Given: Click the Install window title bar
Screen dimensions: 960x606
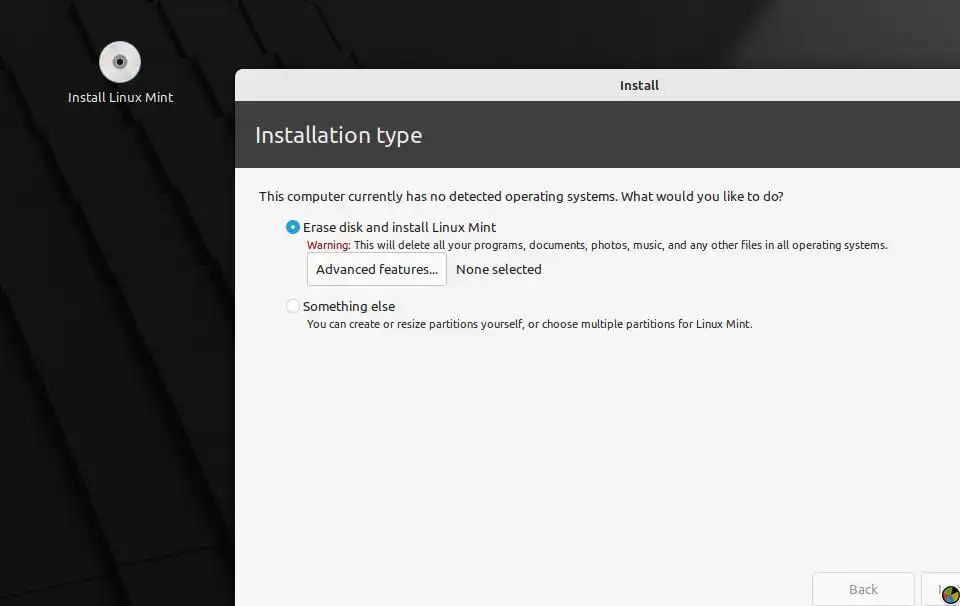Looking at the screenshot, I should tap(598, 85).
